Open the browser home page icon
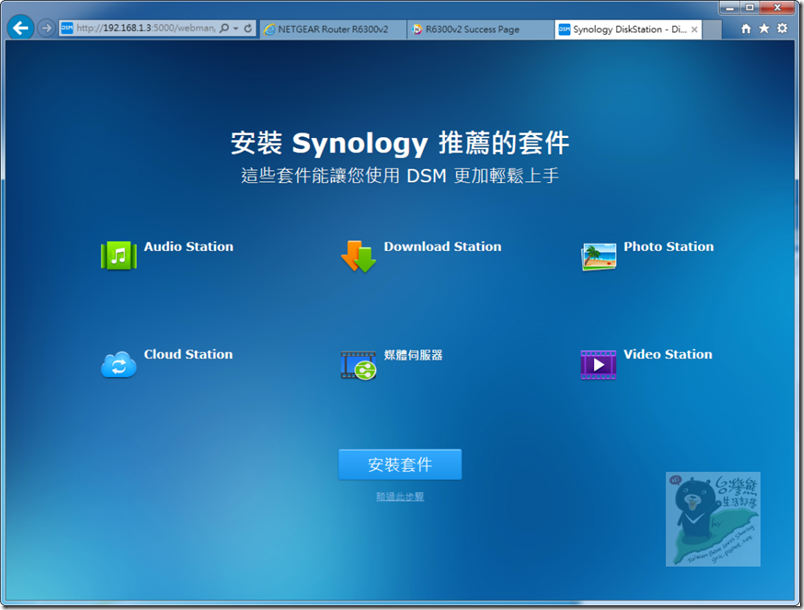 (746, 29)
